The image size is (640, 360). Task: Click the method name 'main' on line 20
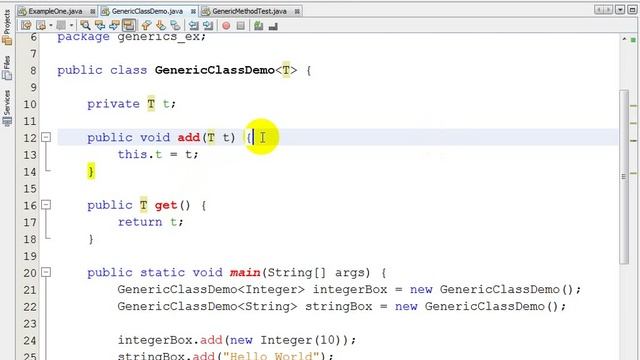[x=245, y=273]
